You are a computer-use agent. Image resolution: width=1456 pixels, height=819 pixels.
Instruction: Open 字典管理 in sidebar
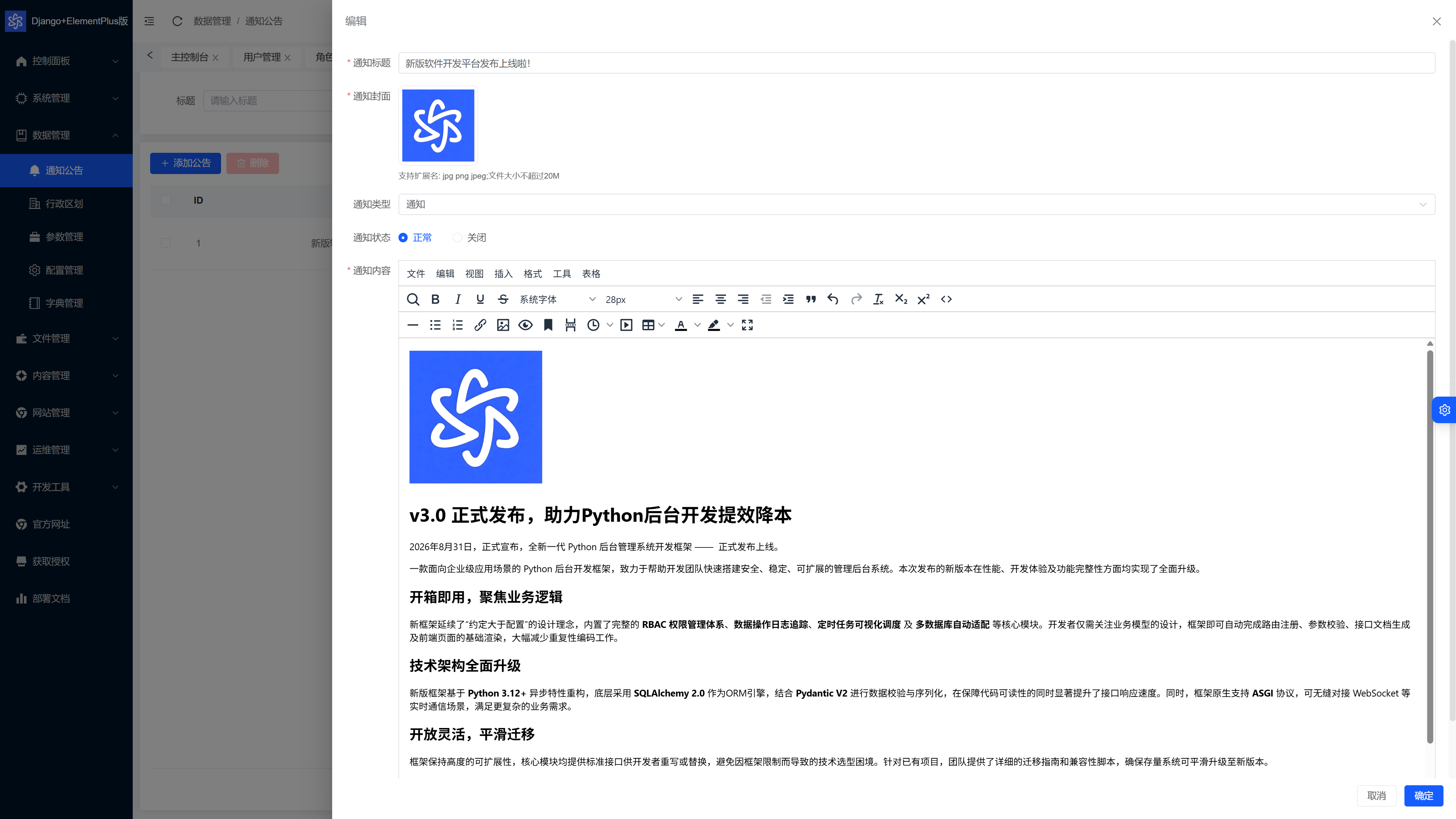(x=67, y=303)
